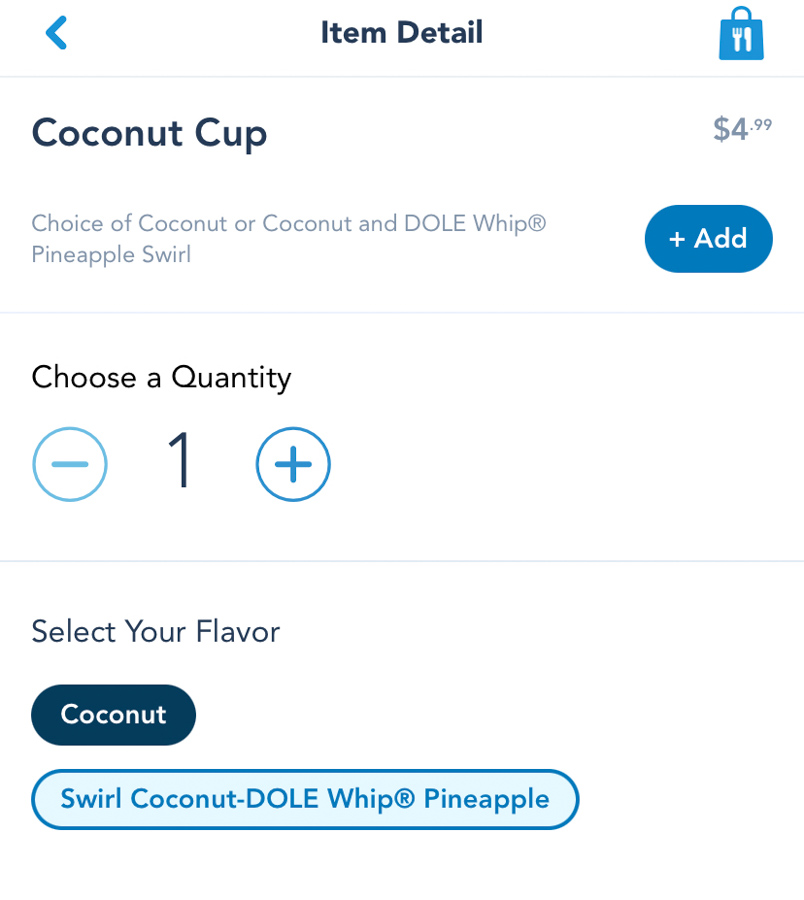Choose Swirl Coconut-DOLE Whip Pineapple flavor
Viewport: 804px width, 900px height.
pyautogui.click(x=305, y=799)
